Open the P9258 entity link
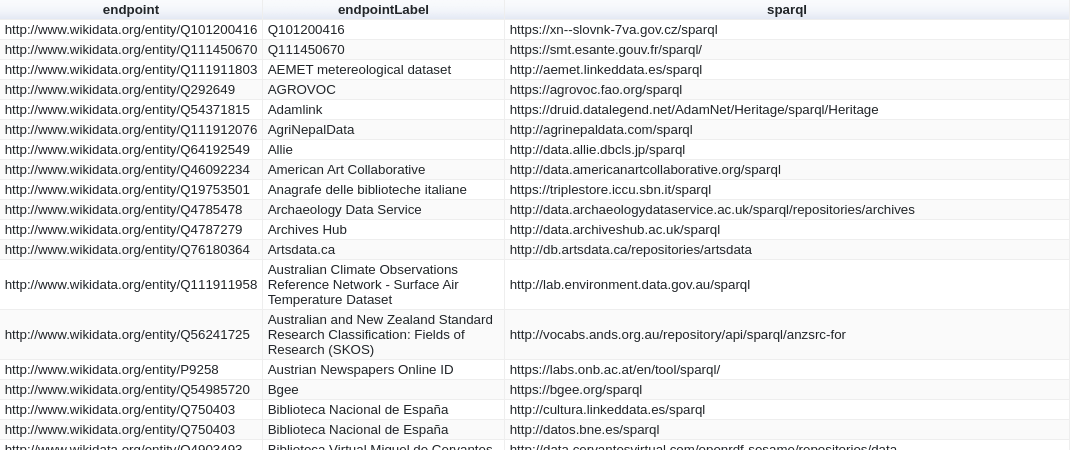The width and height of the screenshot is (1070, 450). click(x=111, y=369)
